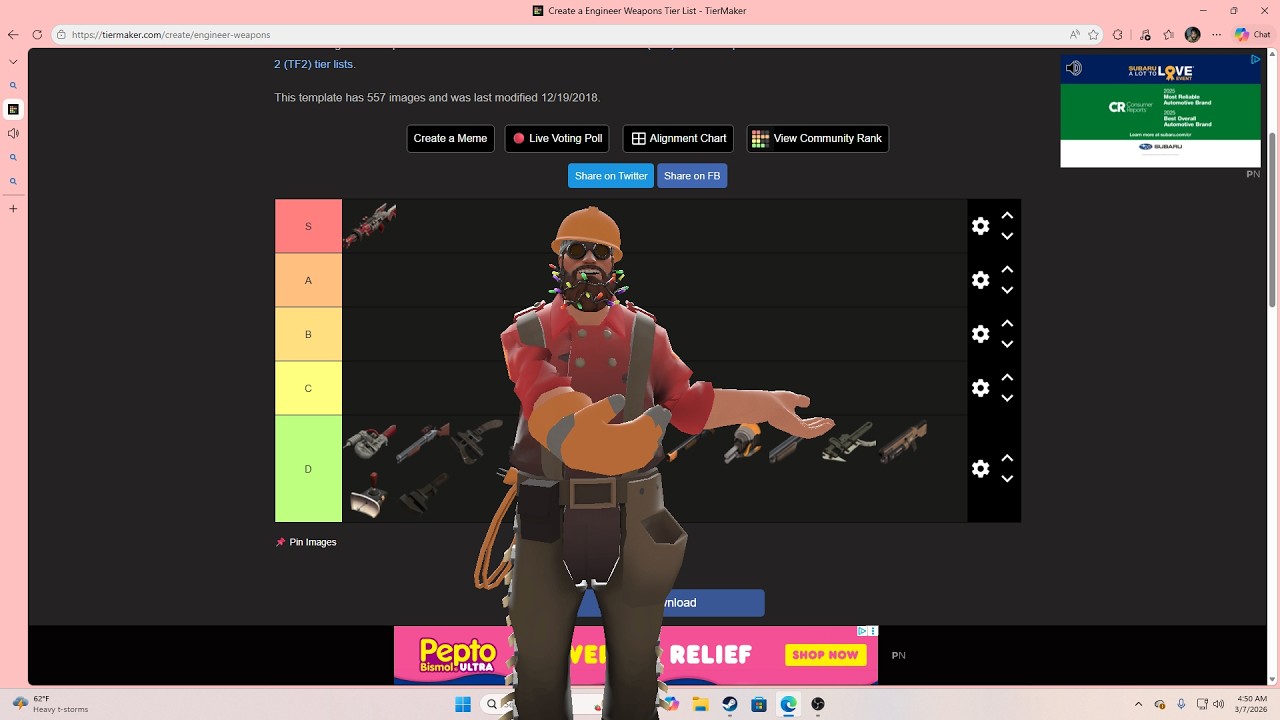Open the Edge profile avatar
Screen dimensions: 1280x720
point(1192,34)
